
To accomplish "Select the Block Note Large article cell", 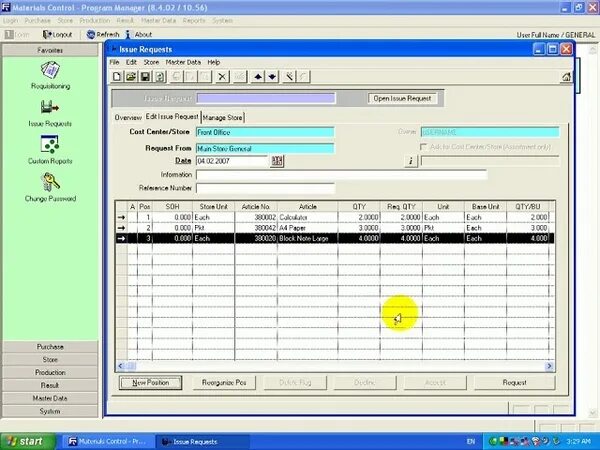I will (308, 238).
